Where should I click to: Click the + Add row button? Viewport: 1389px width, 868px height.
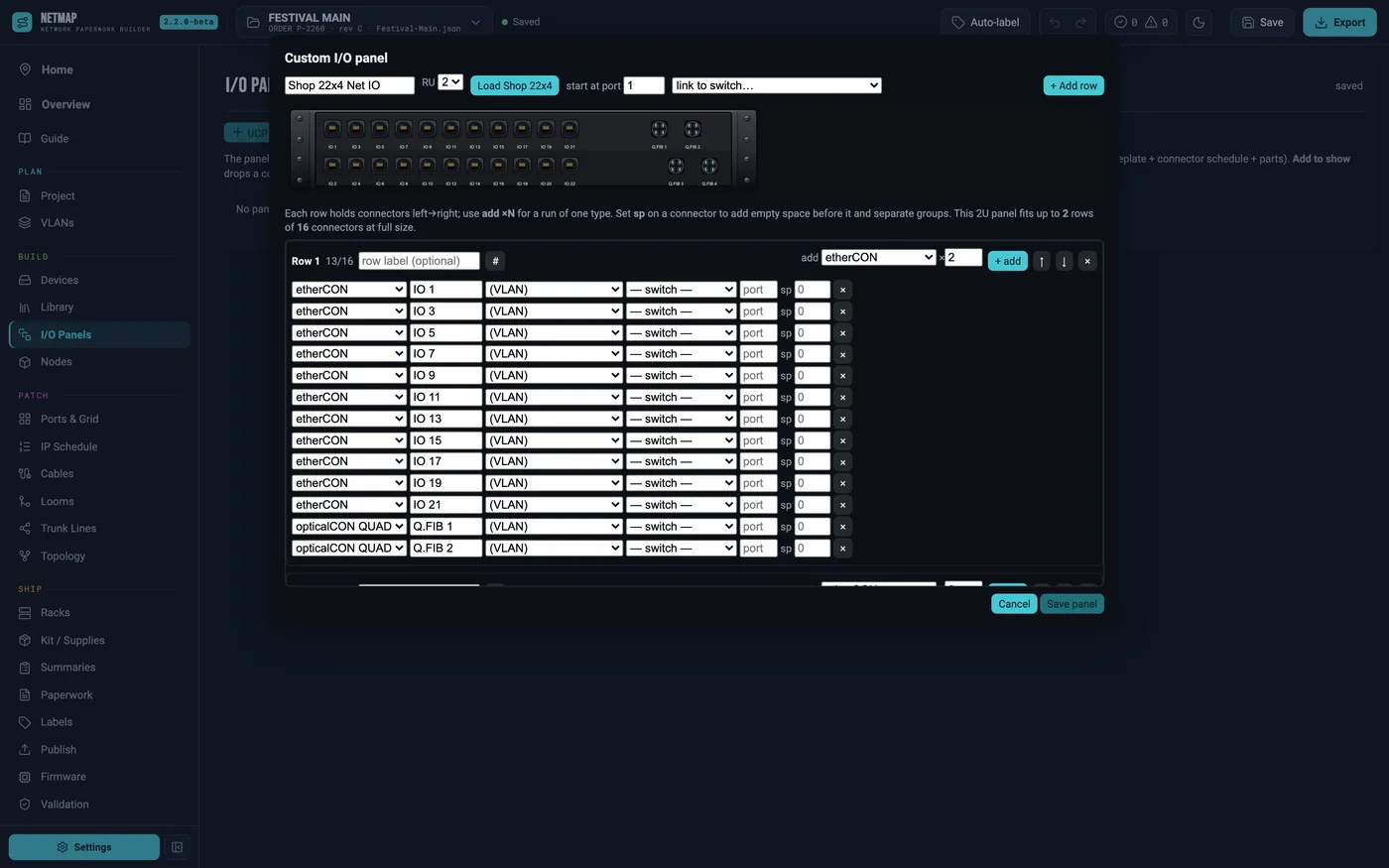coord(1073,85)
